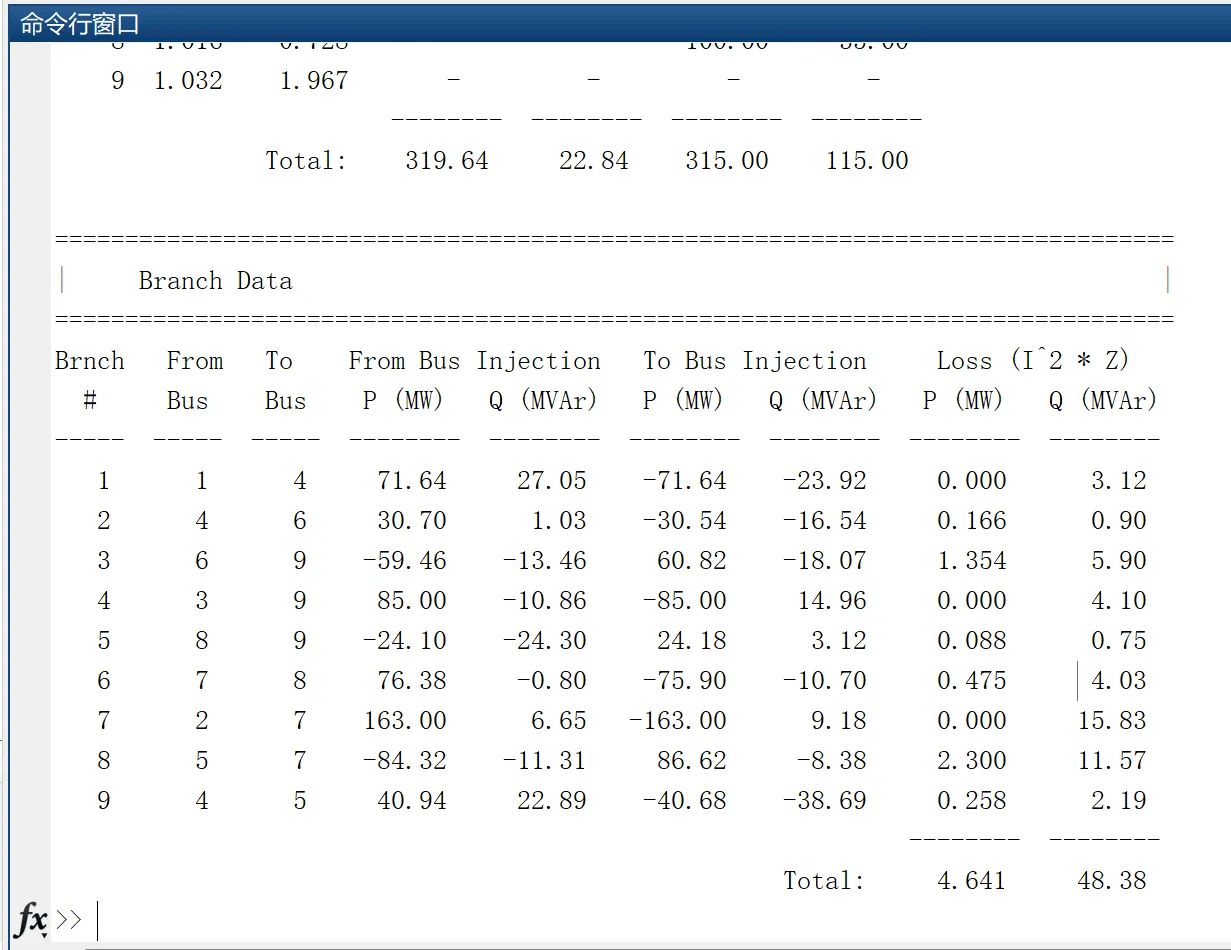Select branch 6 to-bus Q -10.70

coord(824,681)
